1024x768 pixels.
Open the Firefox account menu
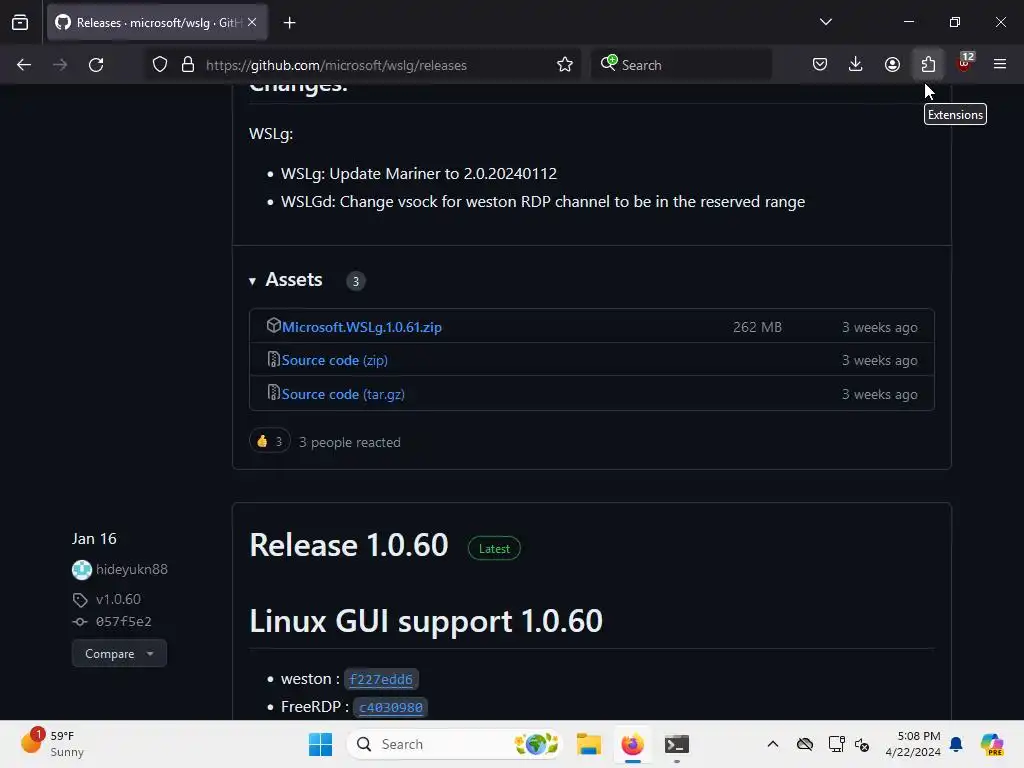click(892, 65)
